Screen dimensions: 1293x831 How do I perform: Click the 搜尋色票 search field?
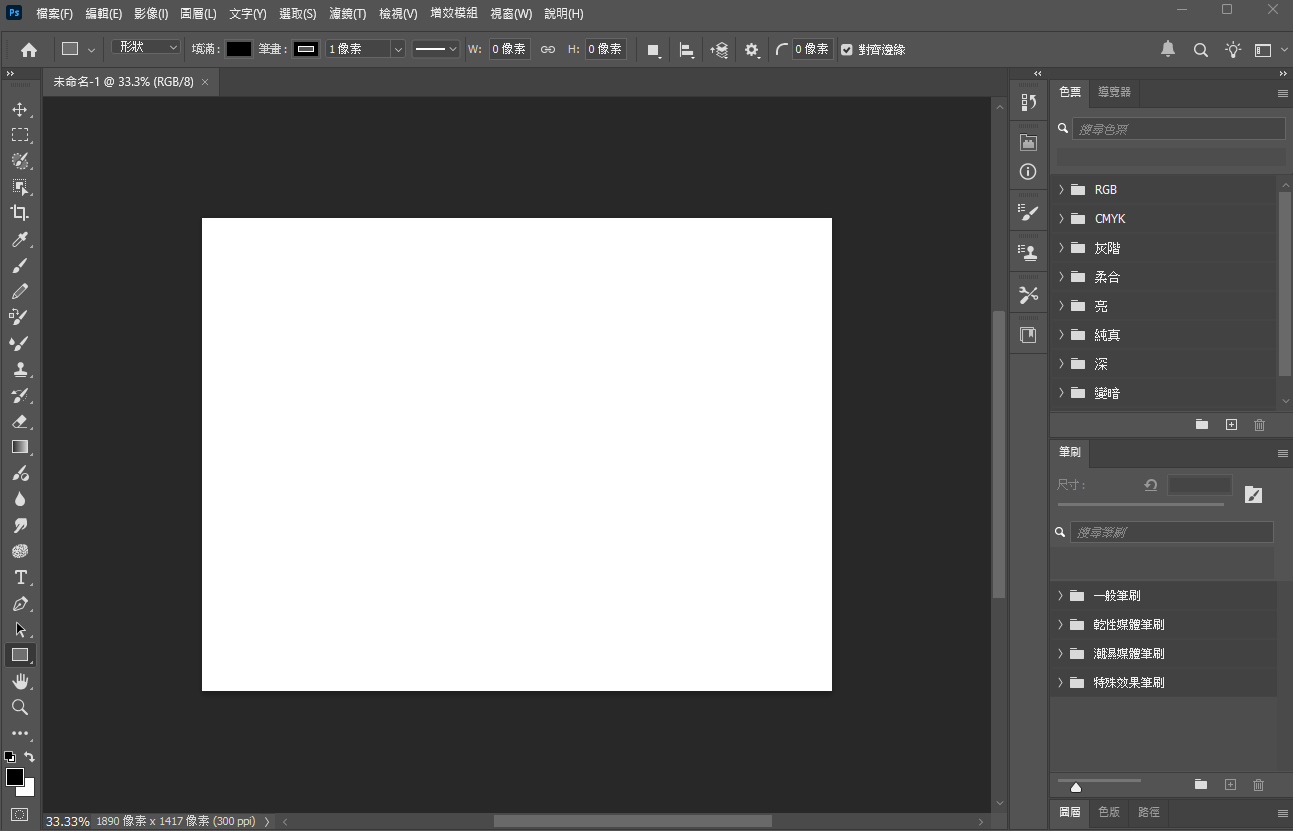tap(1179, 129)
